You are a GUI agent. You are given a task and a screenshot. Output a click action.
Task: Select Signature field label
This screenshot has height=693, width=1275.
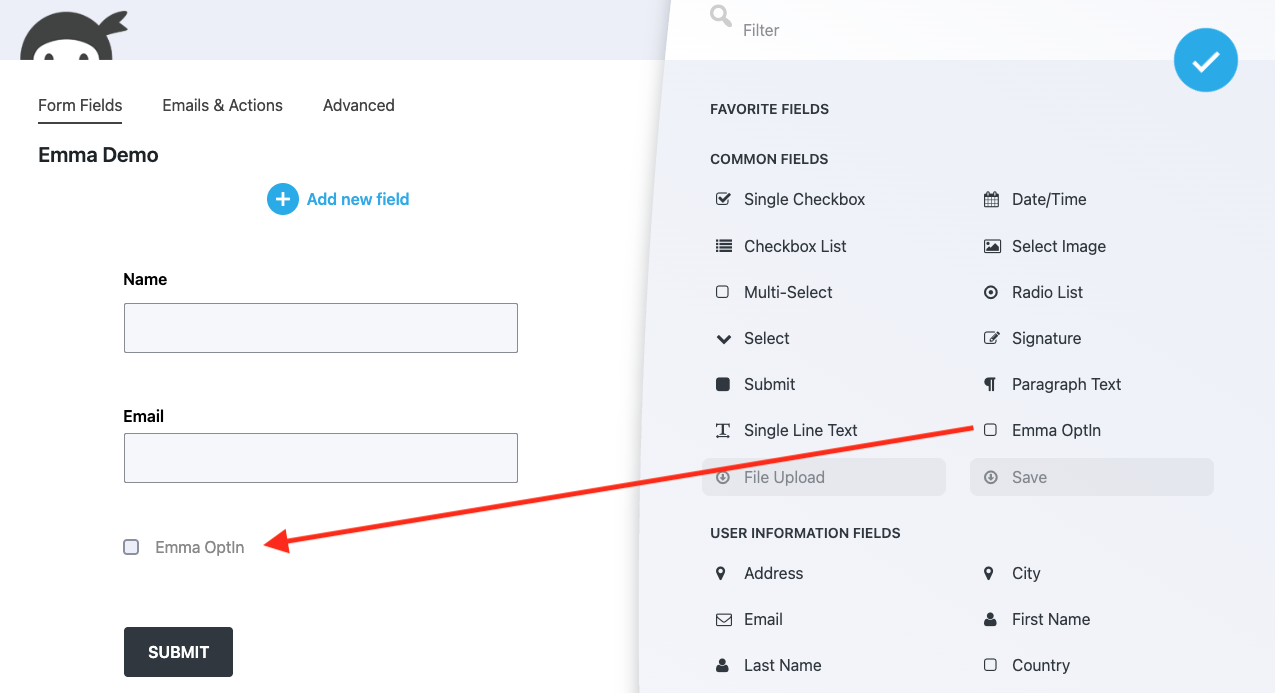(x=1047, y=338)
